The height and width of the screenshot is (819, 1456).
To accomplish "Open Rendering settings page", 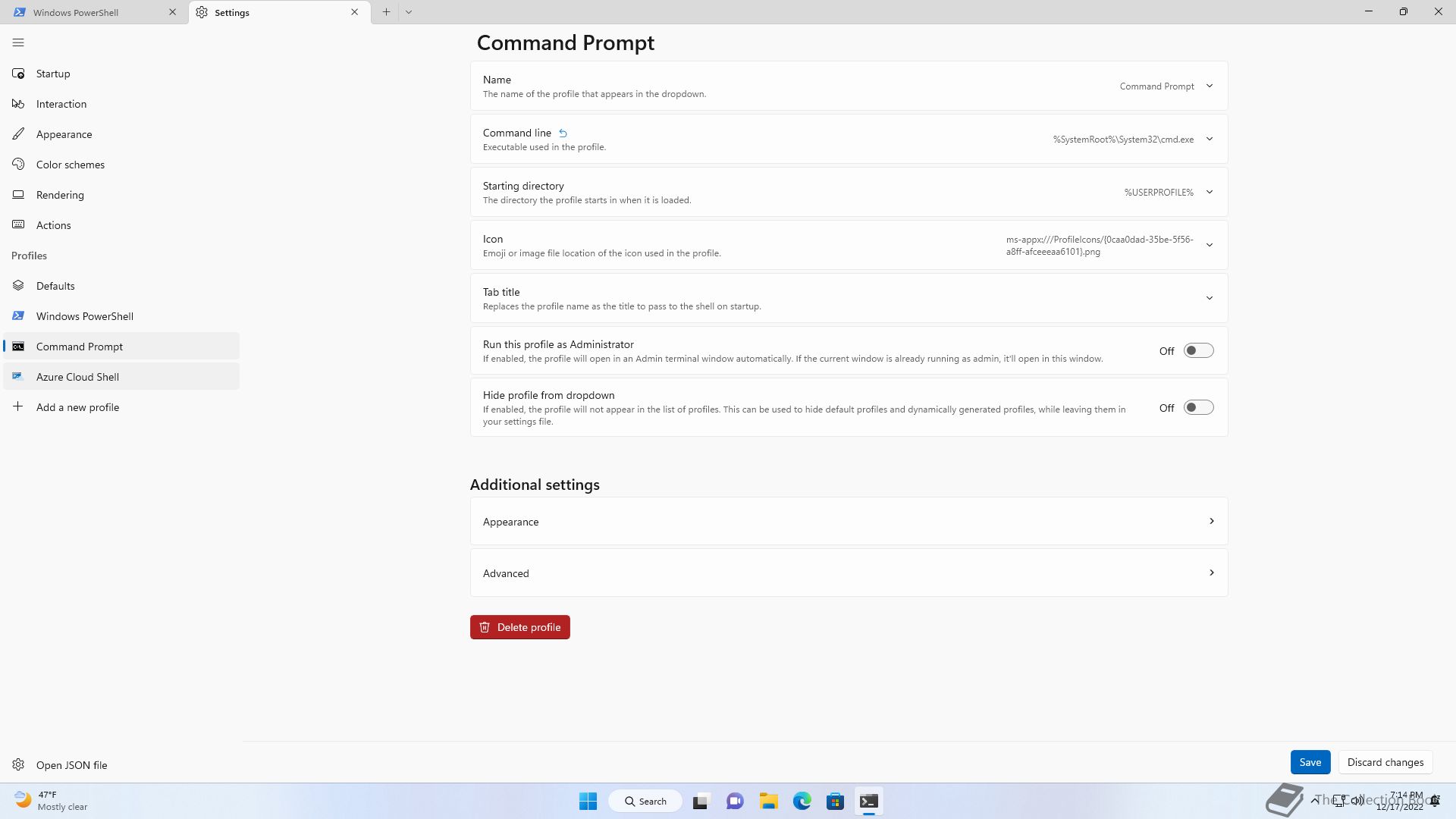I will point(121,195).
